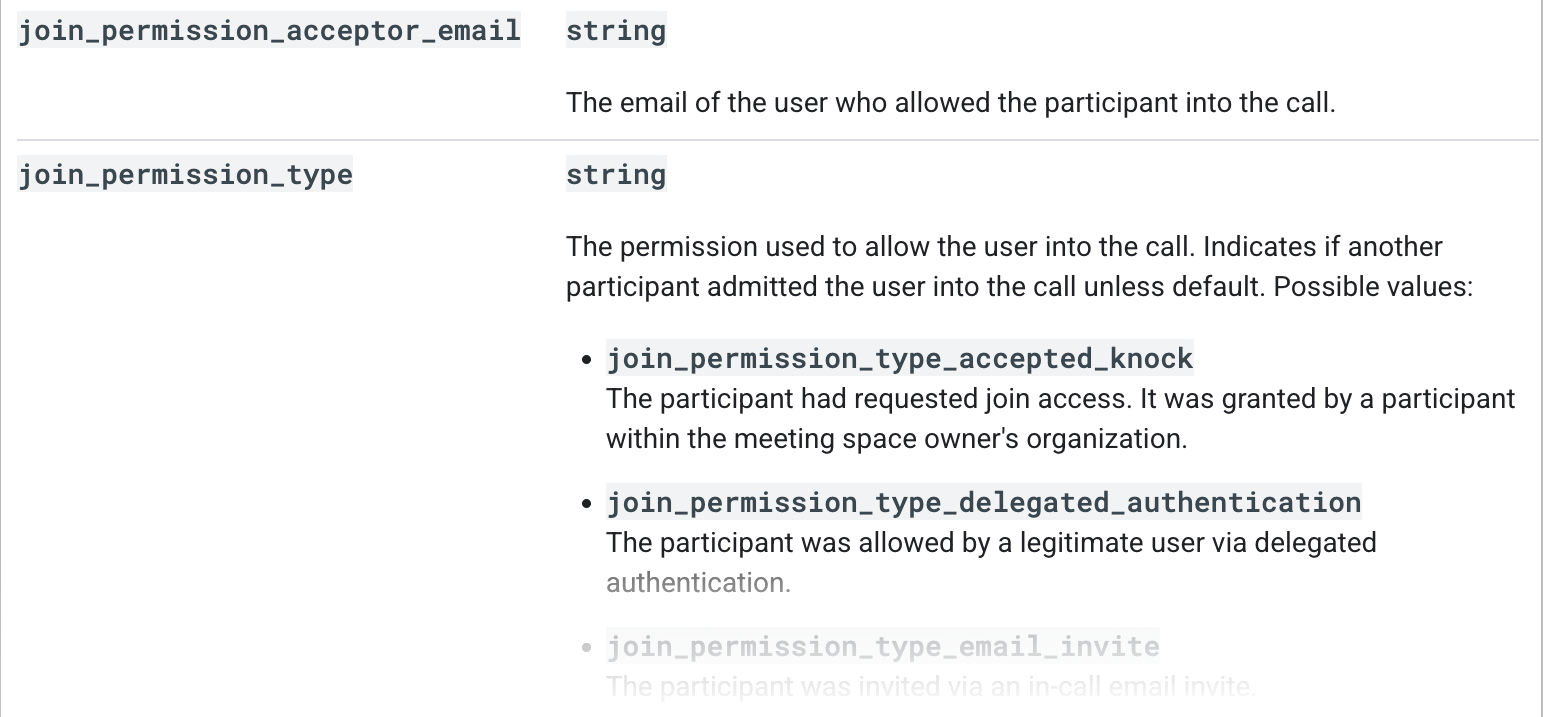The image size is (1543, 717).
Task: Click the join_permission_acceptor_email parameter name
Action: pos(269,31)
